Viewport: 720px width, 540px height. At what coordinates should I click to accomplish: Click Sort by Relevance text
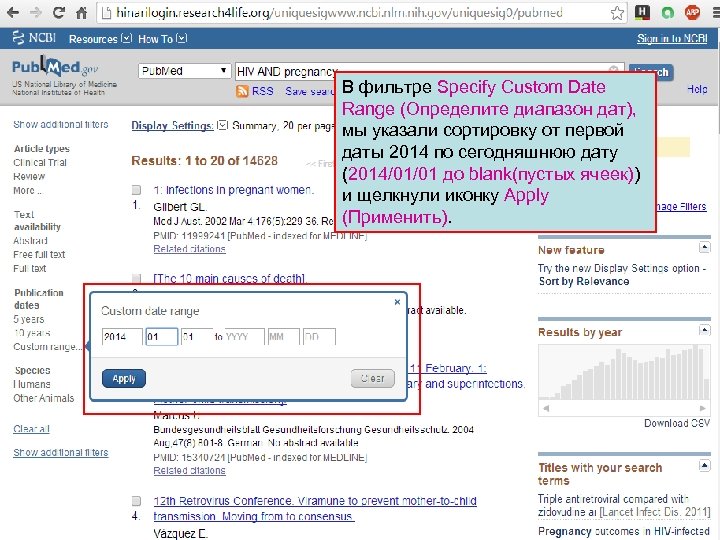tap(584, 281)
